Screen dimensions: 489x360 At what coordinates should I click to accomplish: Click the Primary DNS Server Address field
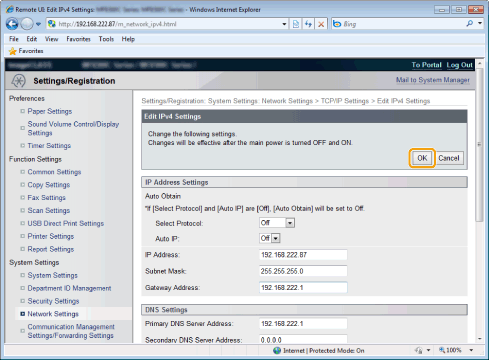[303, 324]
